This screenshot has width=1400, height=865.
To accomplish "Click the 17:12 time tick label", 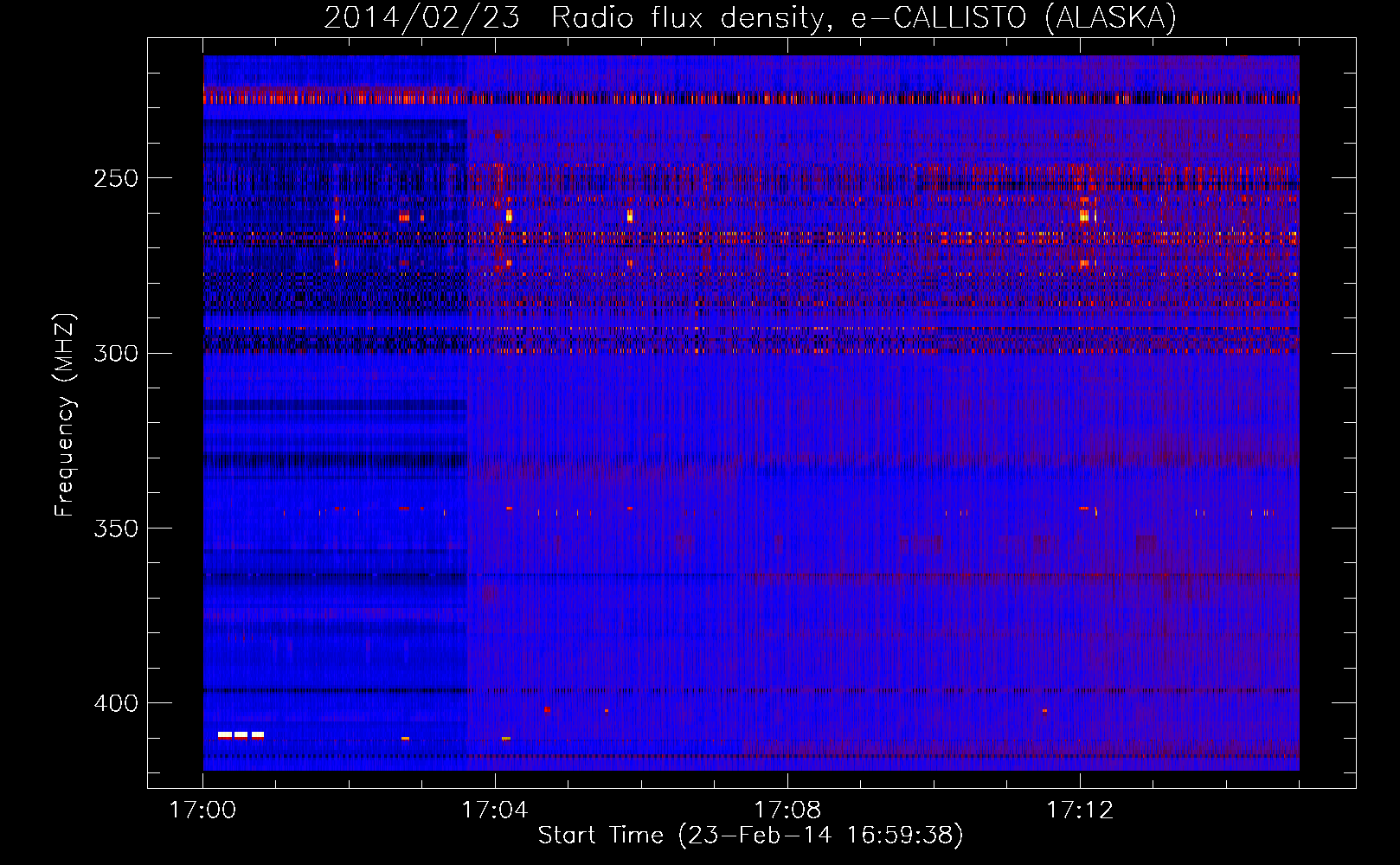I will pyautogui.click(x=1080, y=810).
